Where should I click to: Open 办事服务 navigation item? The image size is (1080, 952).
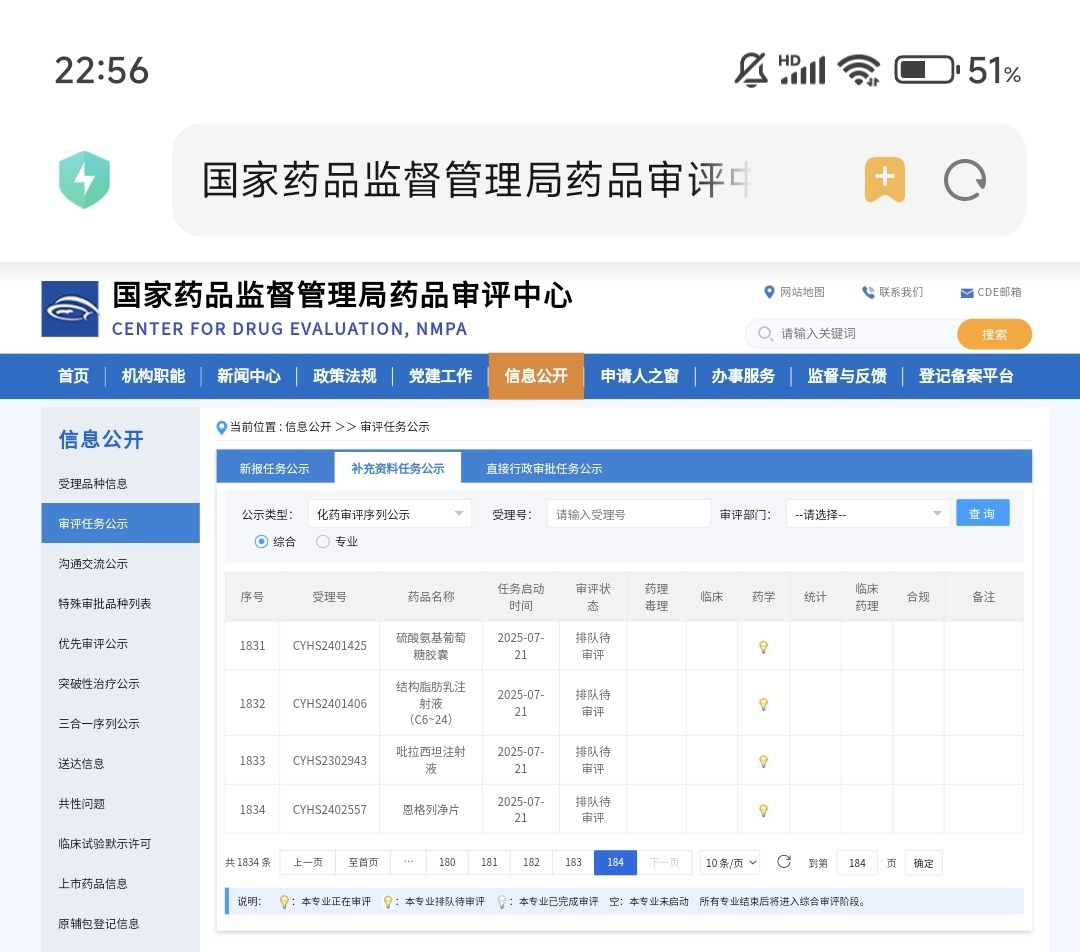click(742, 376)
